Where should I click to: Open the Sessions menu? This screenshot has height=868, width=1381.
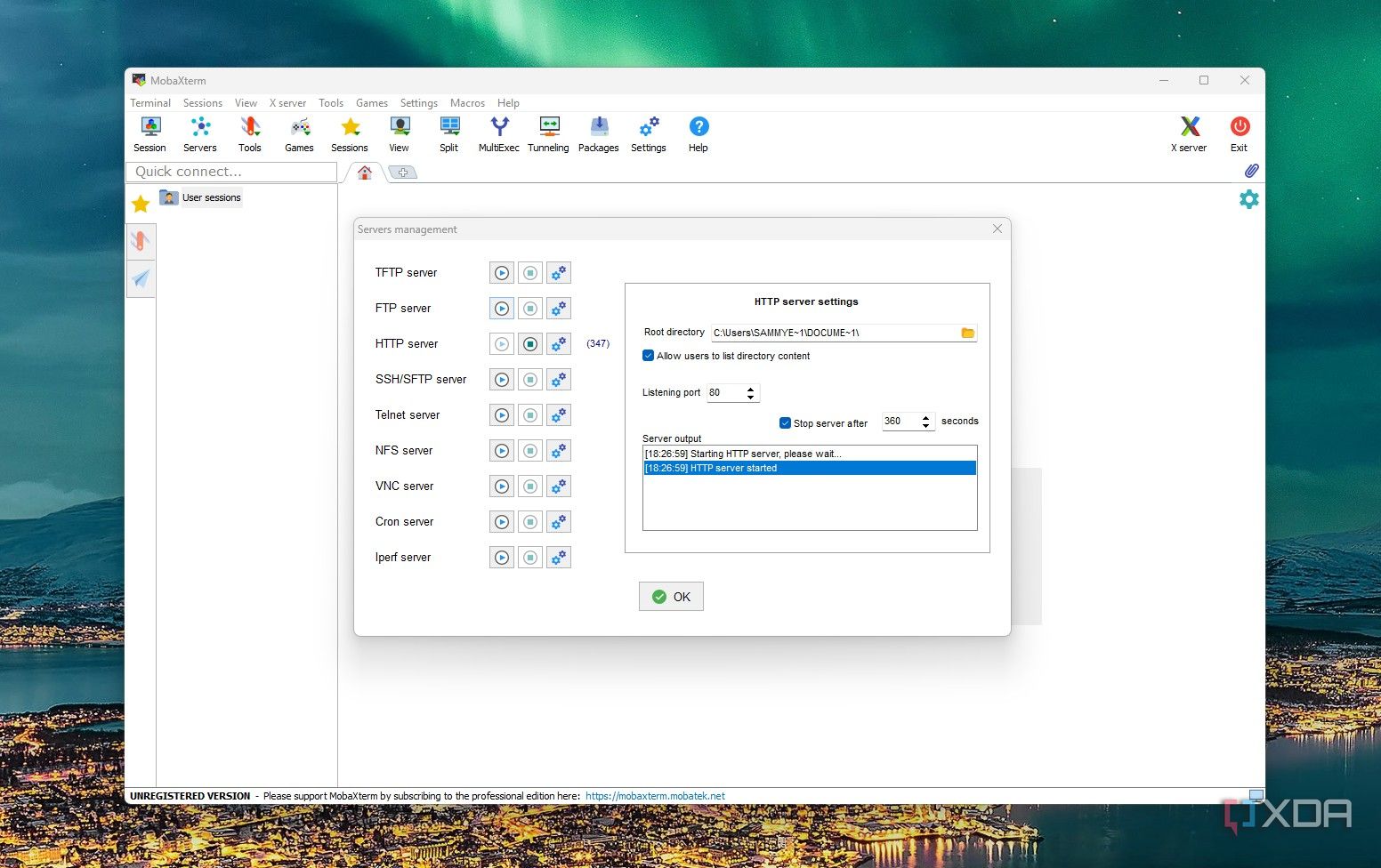[203, 103]
